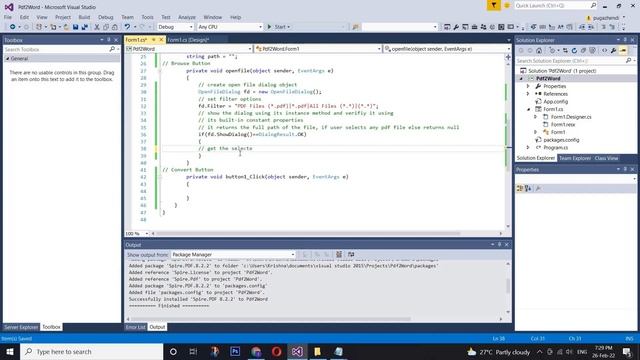The height and width of the screenshot is (360, 640).
Task: Click the Categorized icon in Properties panel
Action: tap(520, 188)
